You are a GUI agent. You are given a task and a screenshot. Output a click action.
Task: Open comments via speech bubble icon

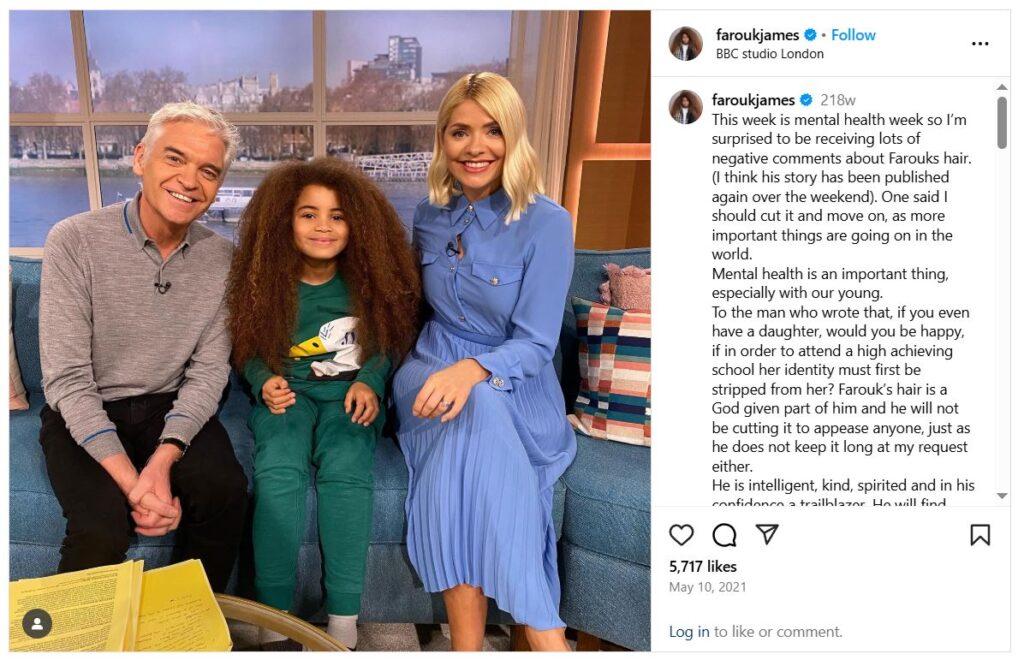click(x=724, y=535)
